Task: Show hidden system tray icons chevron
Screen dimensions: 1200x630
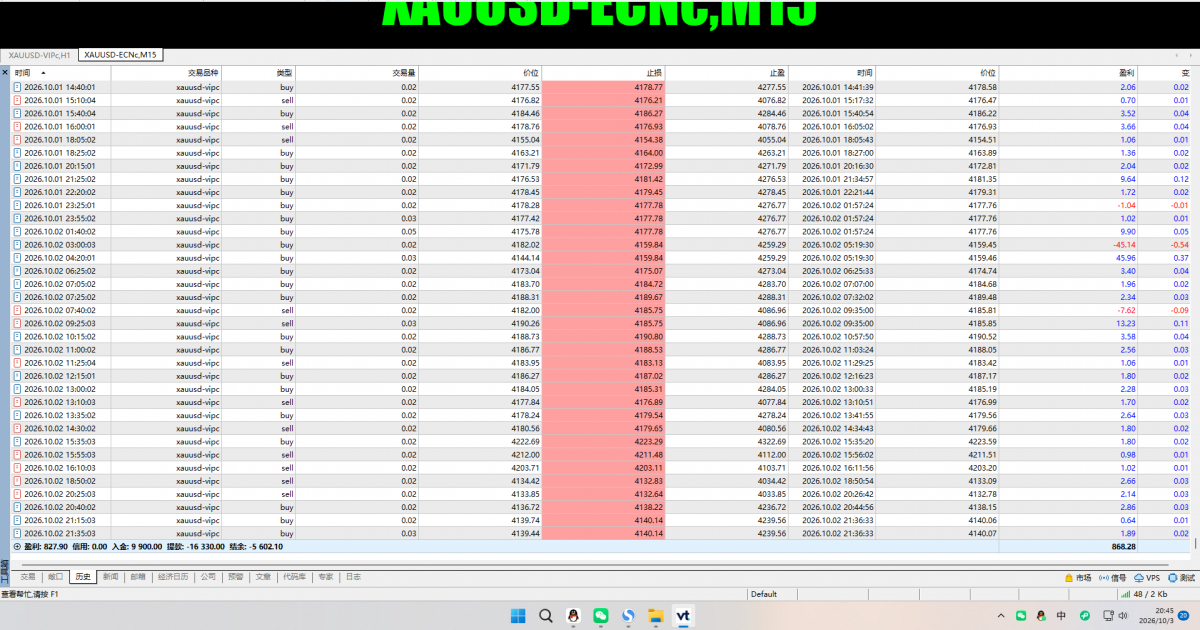Action: coord(1001,615)
